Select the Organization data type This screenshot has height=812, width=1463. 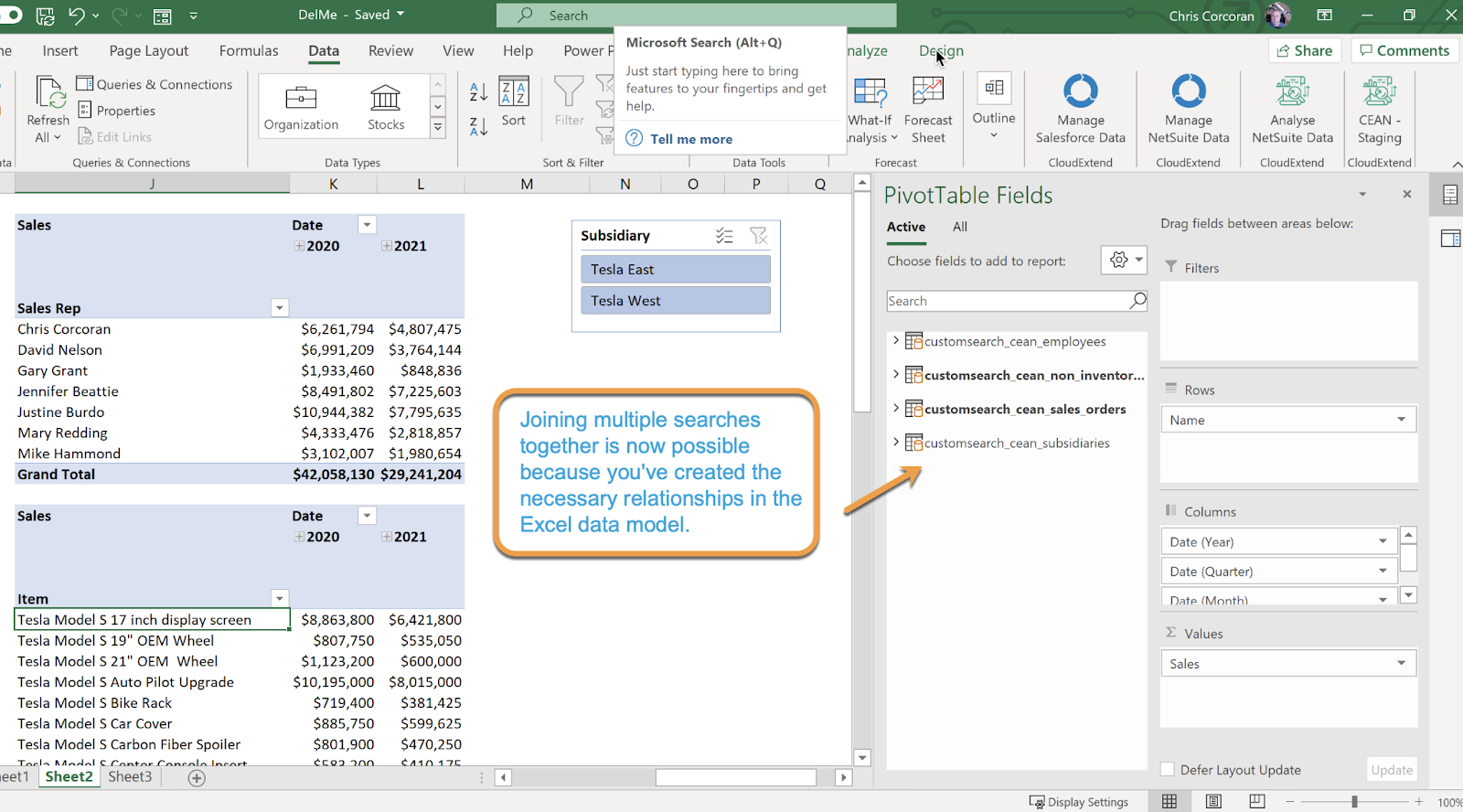pos(301,107)
